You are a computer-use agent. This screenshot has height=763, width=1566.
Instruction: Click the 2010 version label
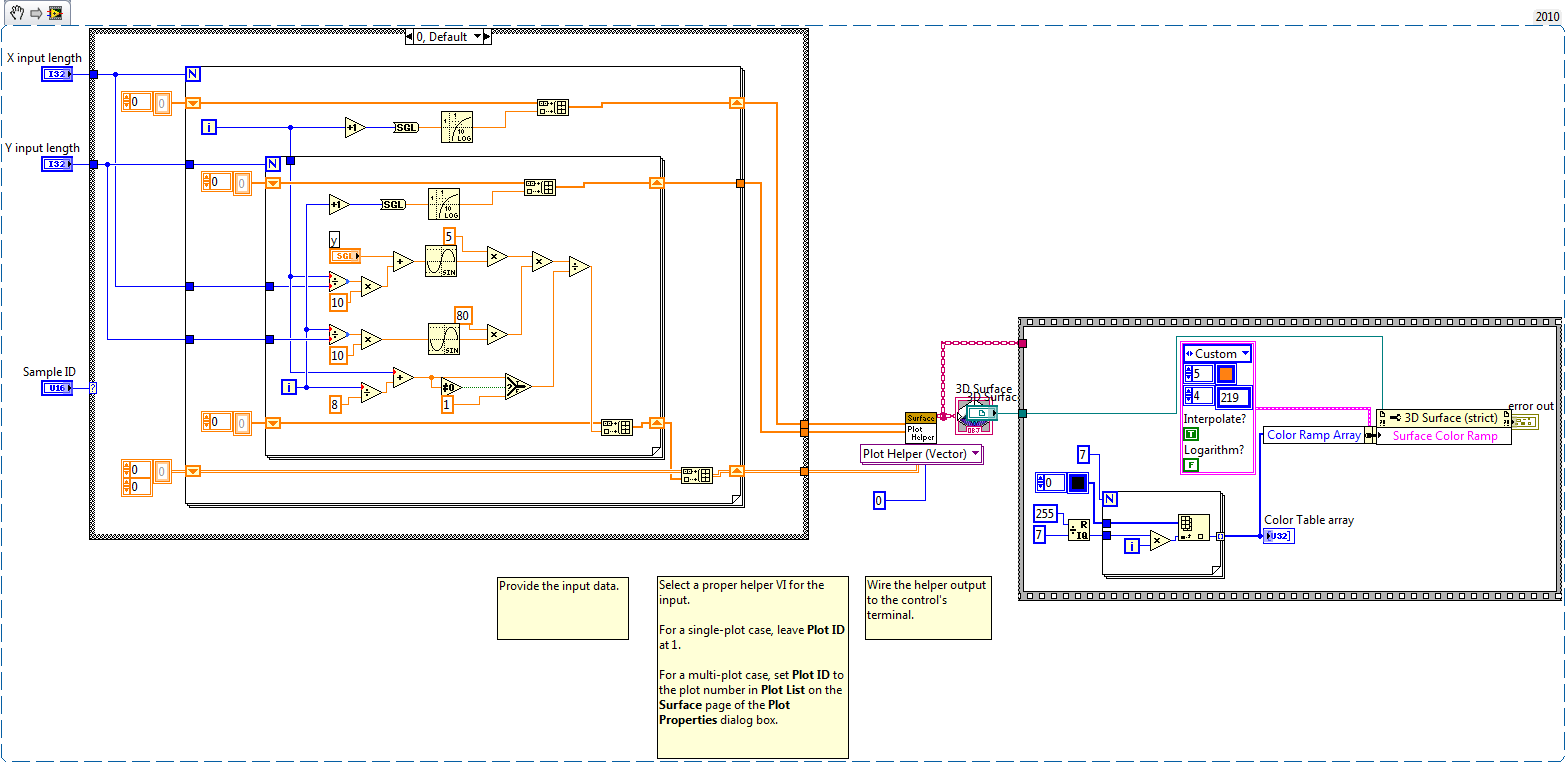pyautogui.click(x=1547, y=17)
